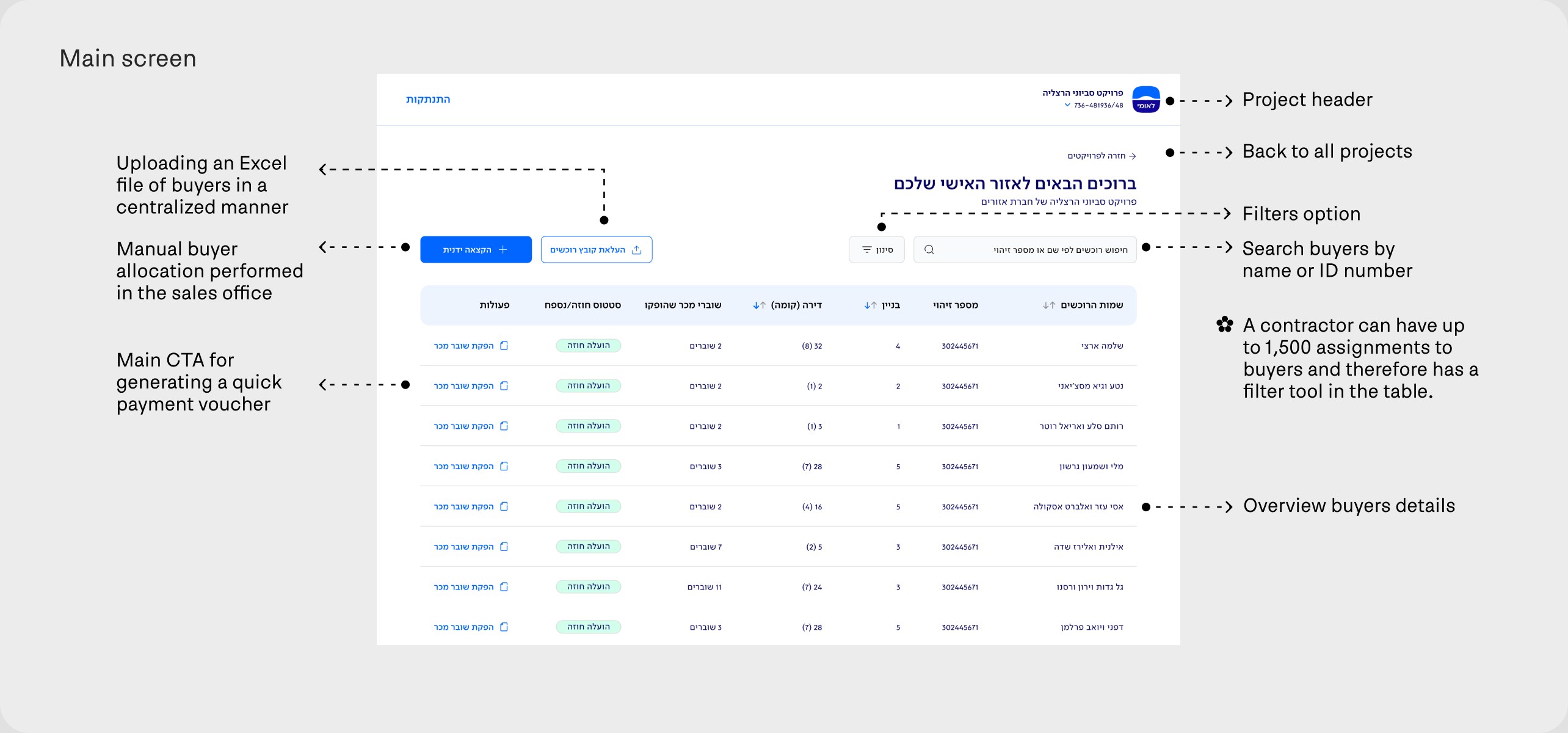
Task: Click הקצאה ידנית manual allocation button
Action: tap(476, 250)
